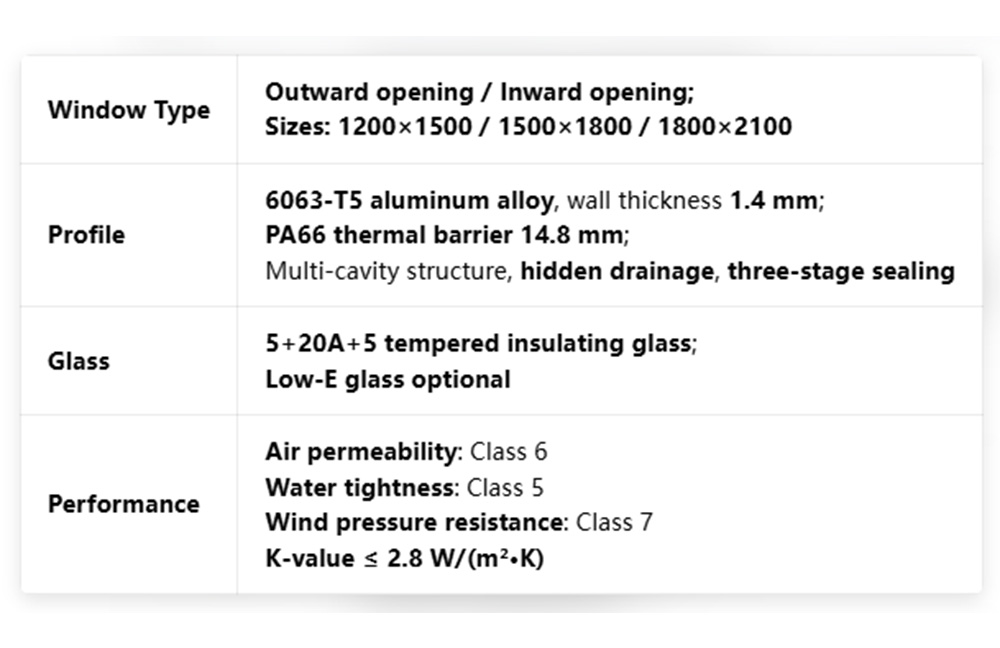Click the "Glass" row label
The height and width of the screenshot is (648, 1000).
pyautogui.click(x=78, y=361)
